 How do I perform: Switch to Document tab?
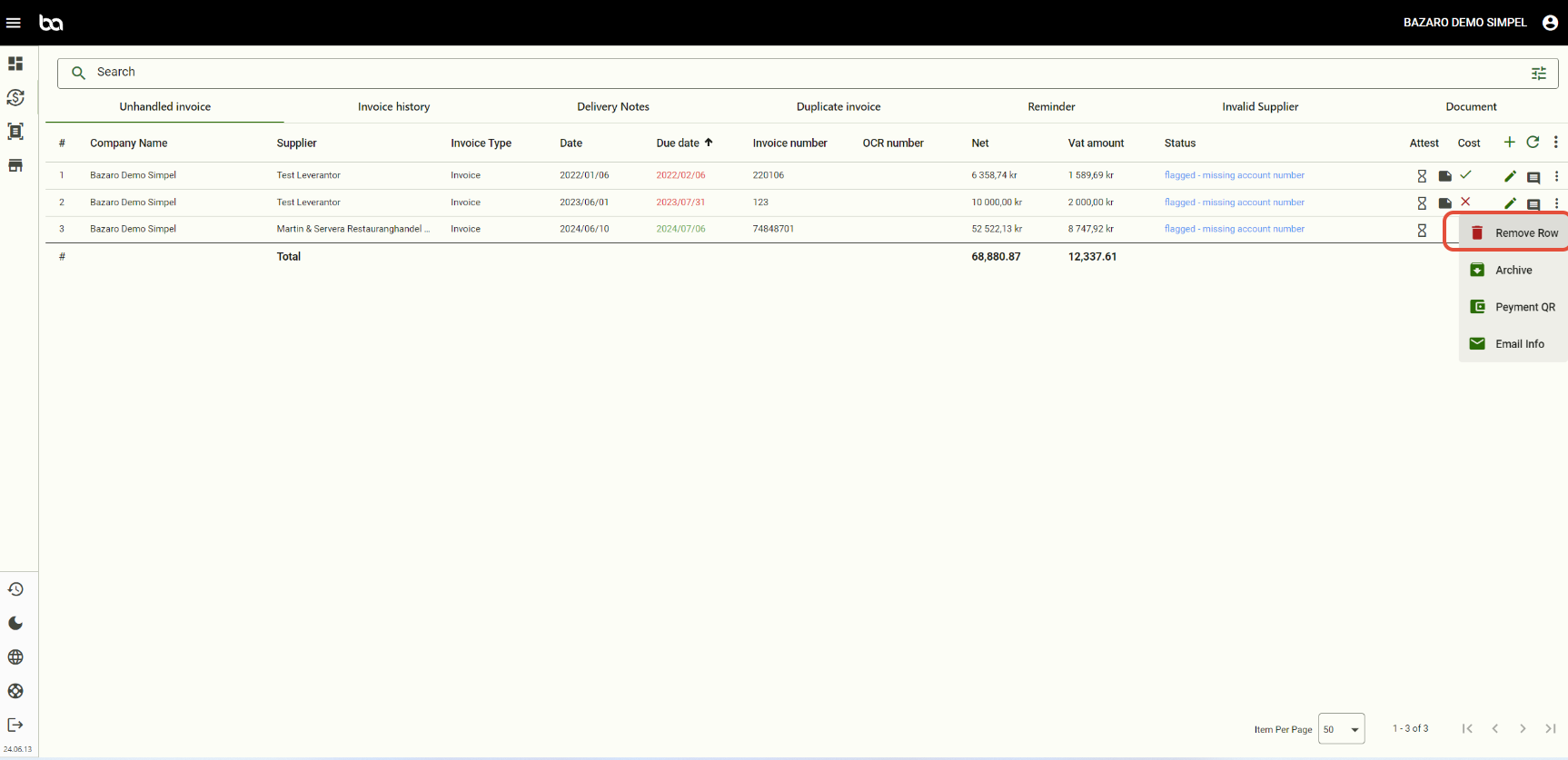click(1471, 106)
